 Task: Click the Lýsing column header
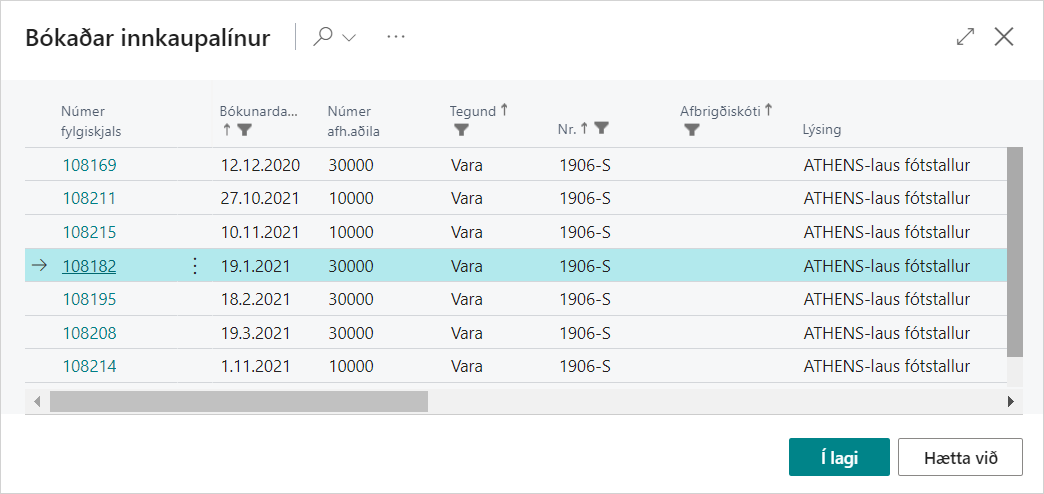click(x=822, y=129)
